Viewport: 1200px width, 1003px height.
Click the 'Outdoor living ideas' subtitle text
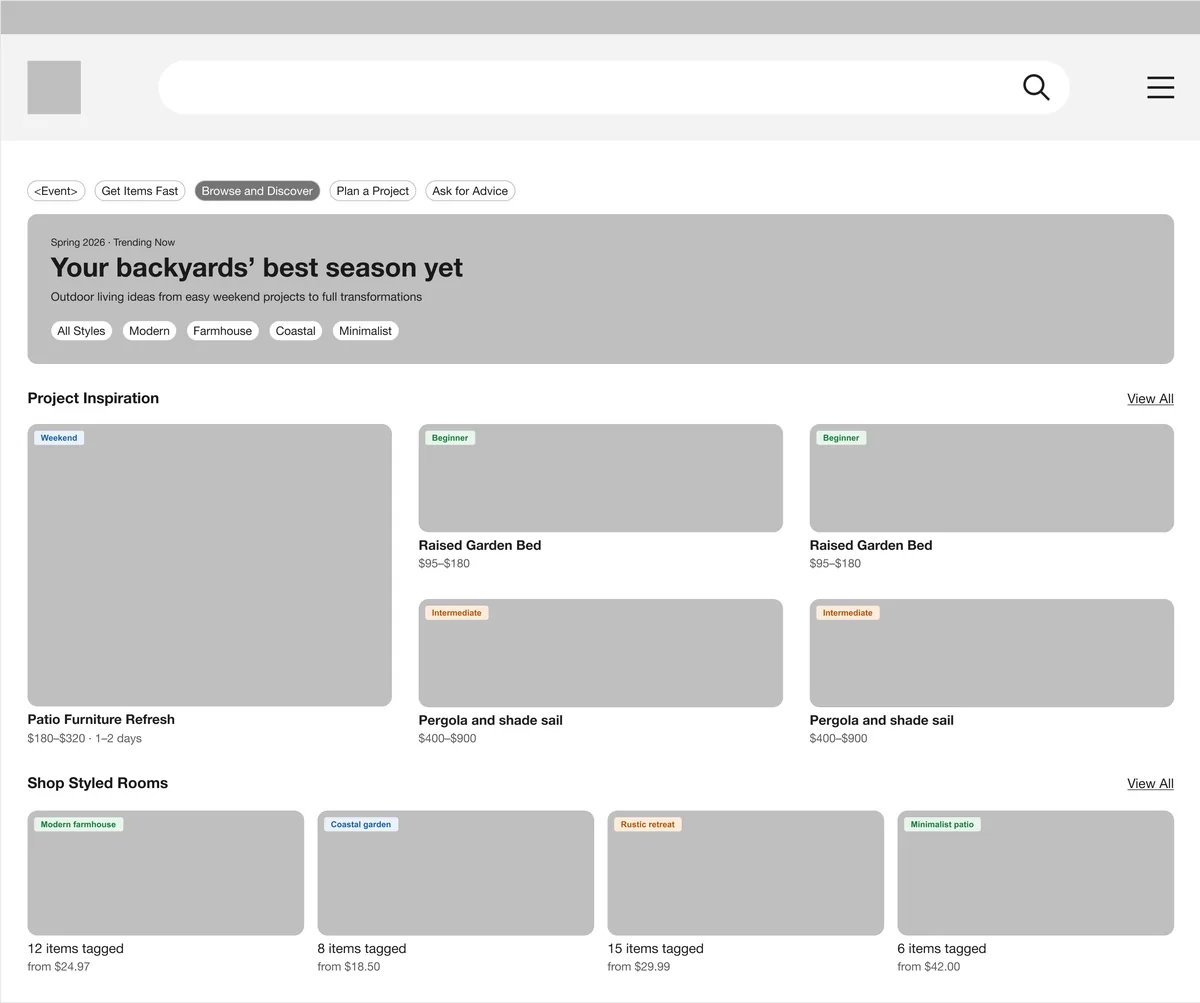pyautogui.click(x=236, y=297)
